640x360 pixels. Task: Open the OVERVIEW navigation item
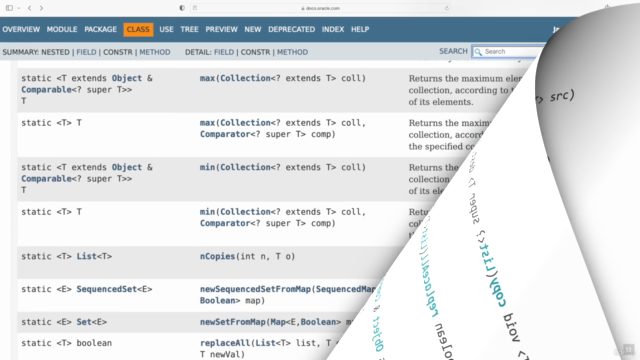point(21,29)
